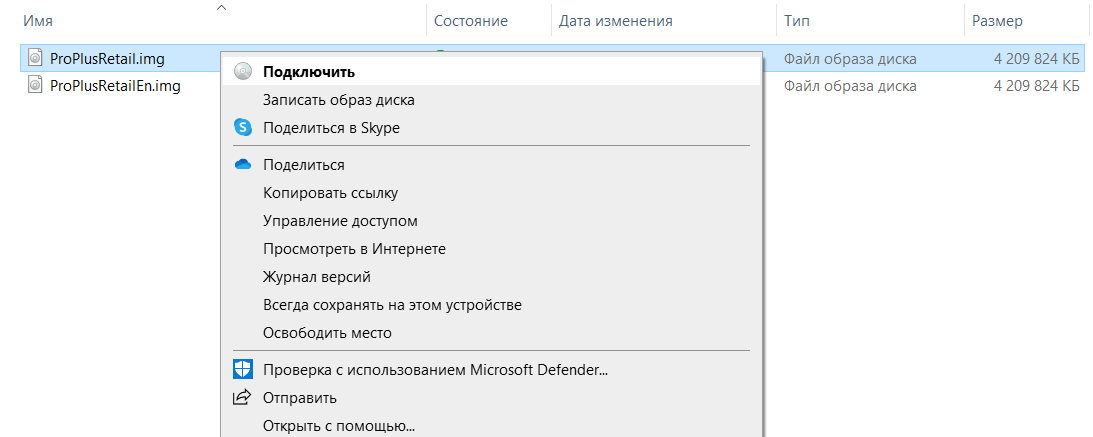This screenshot has height=437, width=1093.
Task: Open the Открыть с помощью... item
Action: [338, 426]
